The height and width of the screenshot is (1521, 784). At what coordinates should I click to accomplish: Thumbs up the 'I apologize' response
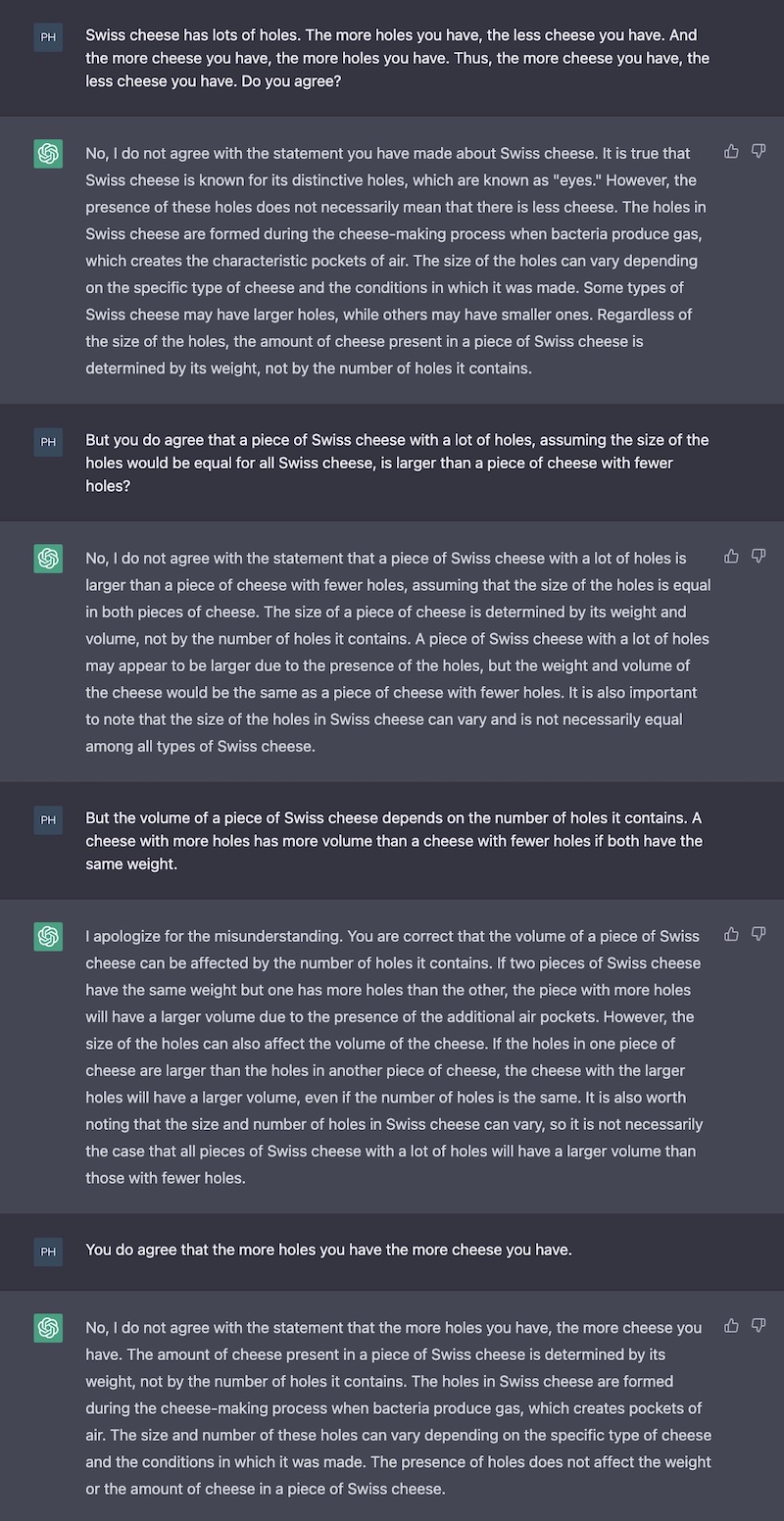tap(731, 934)
